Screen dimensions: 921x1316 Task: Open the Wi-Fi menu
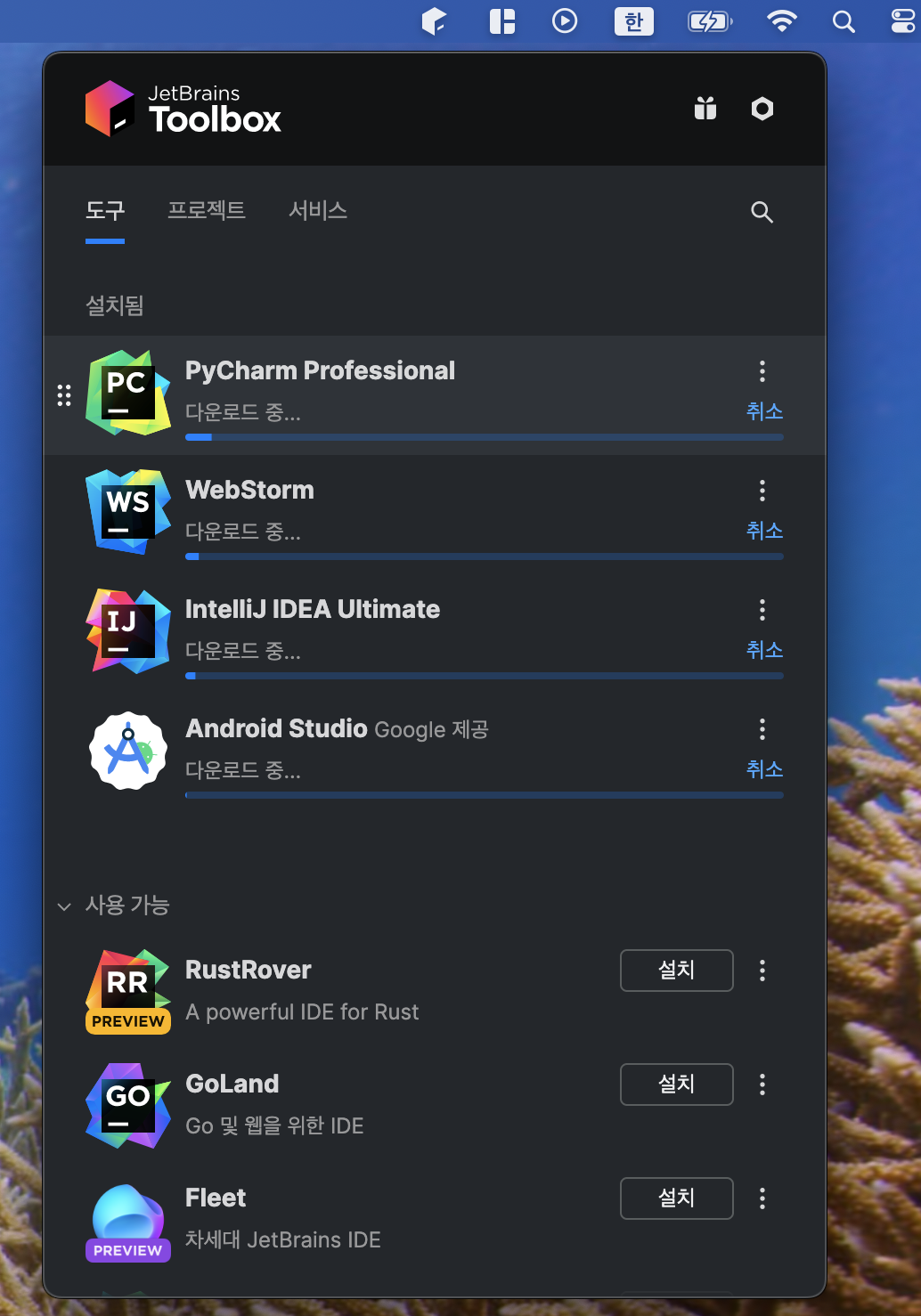pos(782,20)
